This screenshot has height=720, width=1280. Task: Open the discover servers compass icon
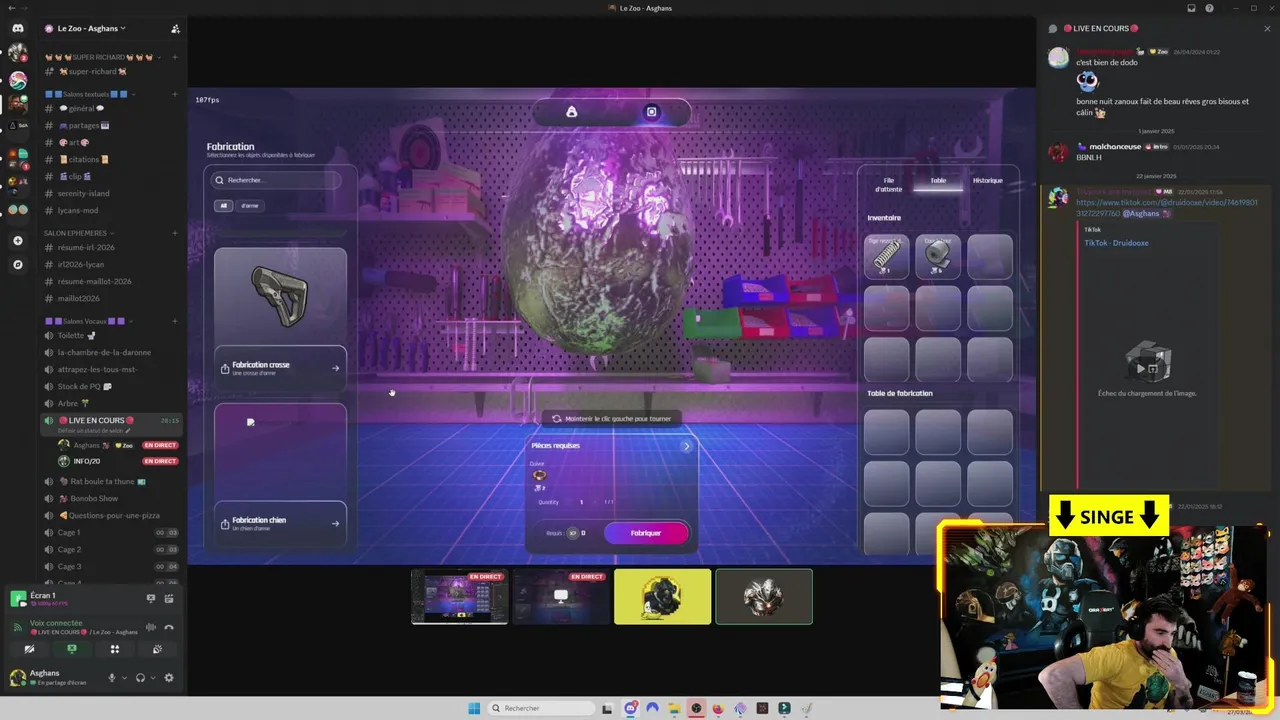point(18,265)
